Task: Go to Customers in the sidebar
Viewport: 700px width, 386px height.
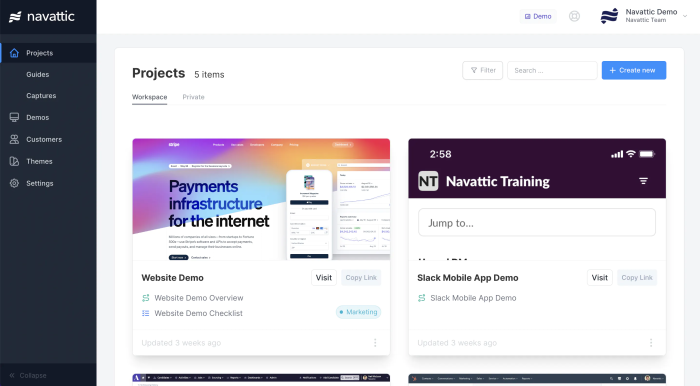Action: [44, 139]
